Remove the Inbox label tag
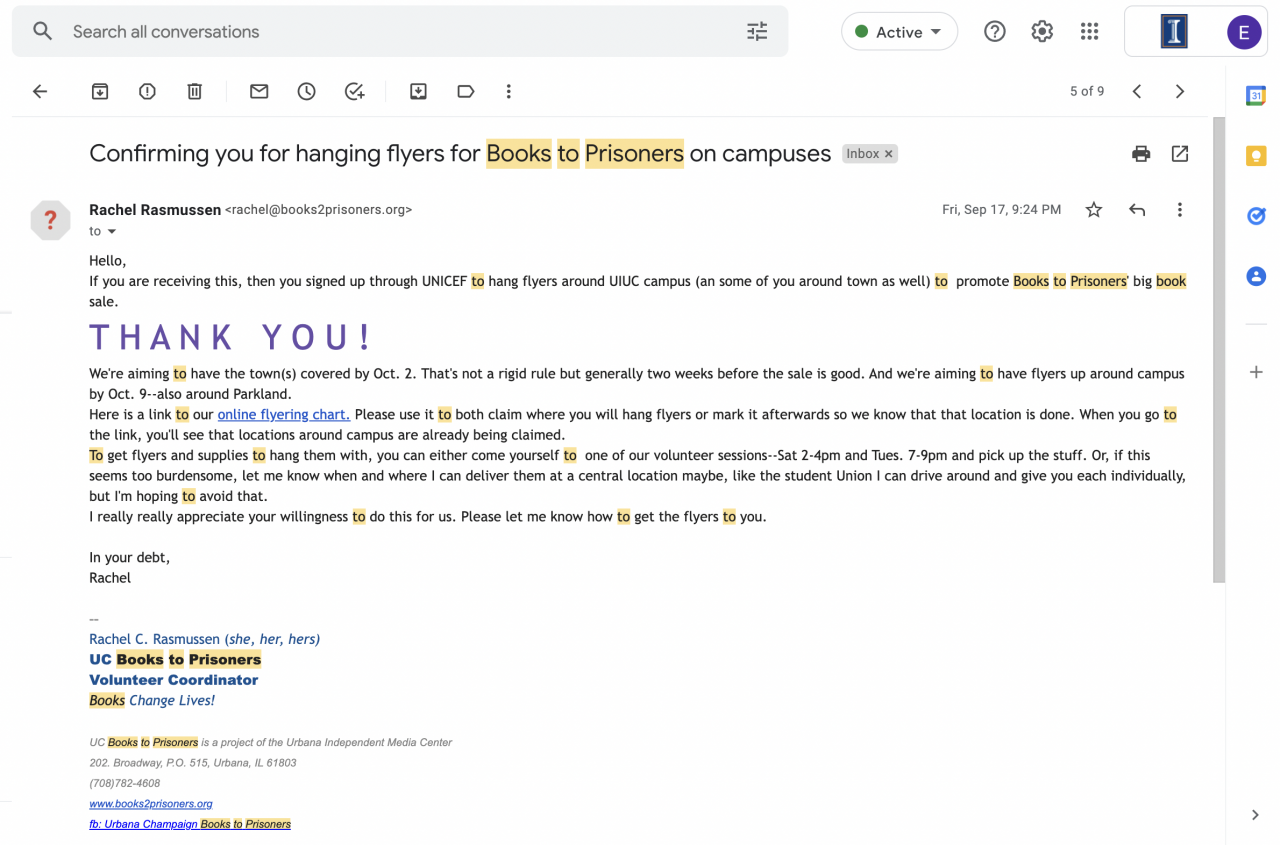 coord(888,154)
